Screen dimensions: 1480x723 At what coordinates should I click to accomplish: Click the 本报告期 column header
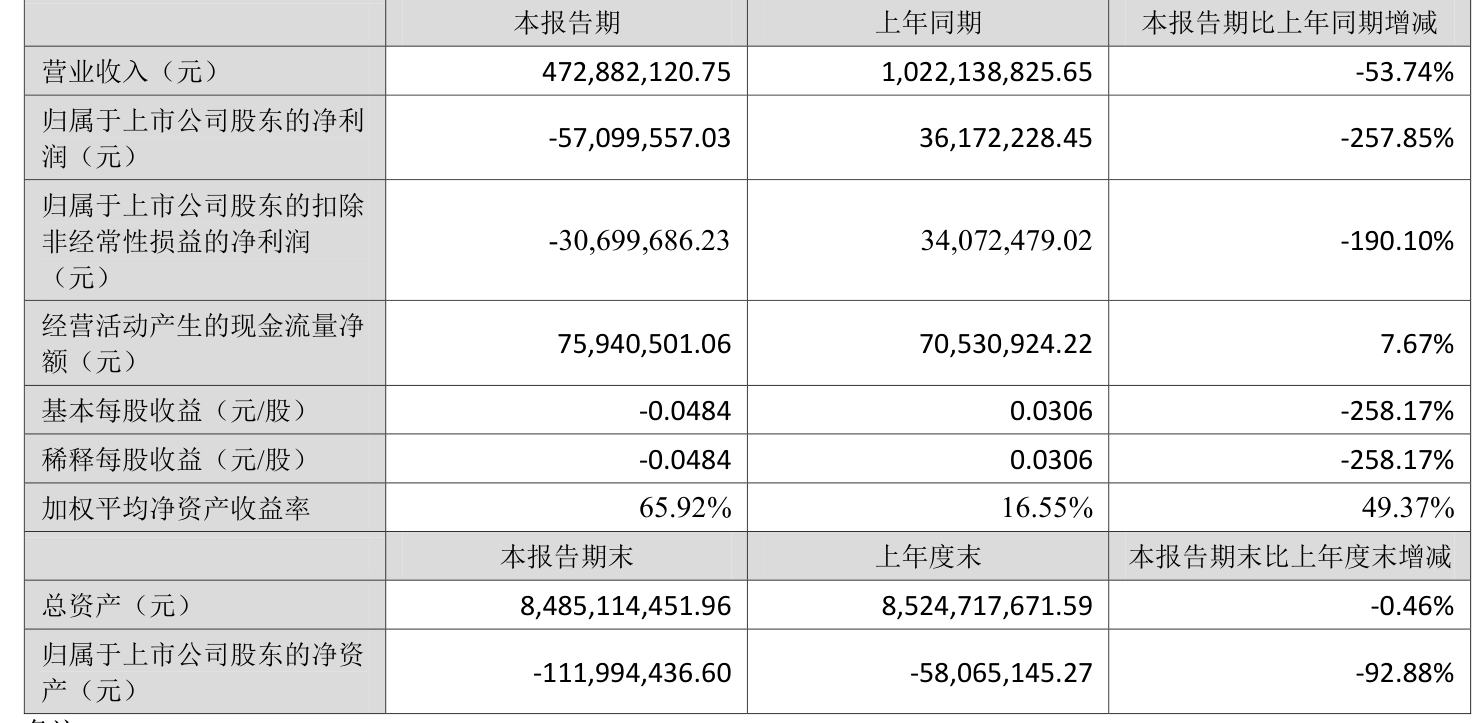coord(566,23)
